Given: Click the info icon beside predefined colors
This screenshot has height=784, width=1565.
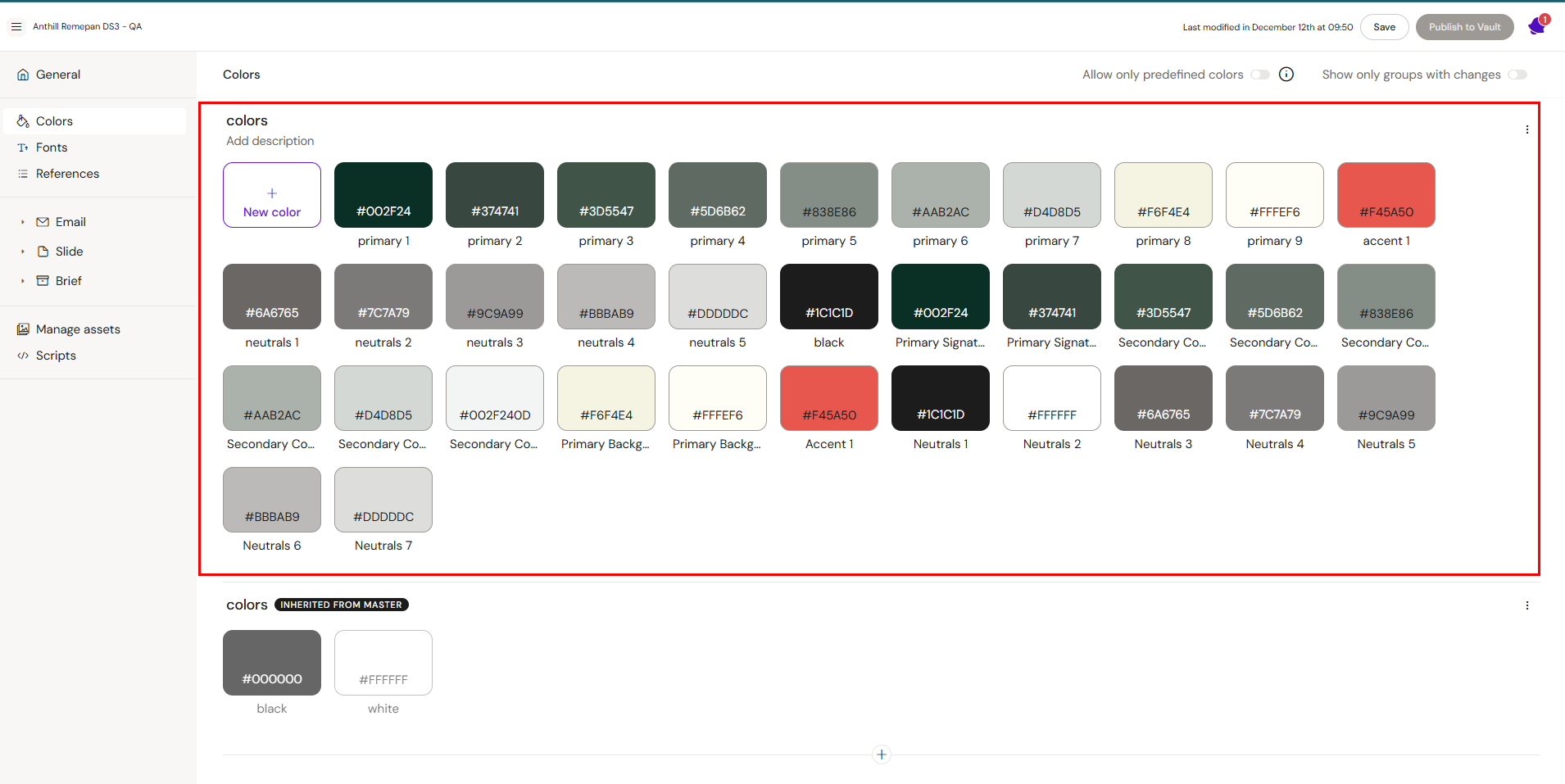Looking at the screenshot, I should 1286,75.
